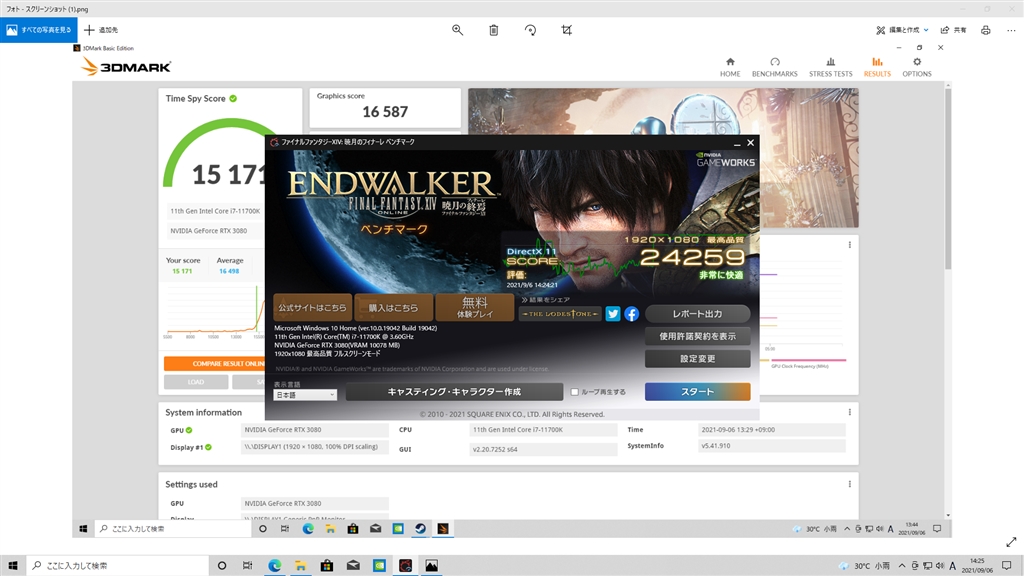The width and height of the screenshot is (1024, 576).
Task: Open Mail on the bottom taskbar
Action: [353, 566]
